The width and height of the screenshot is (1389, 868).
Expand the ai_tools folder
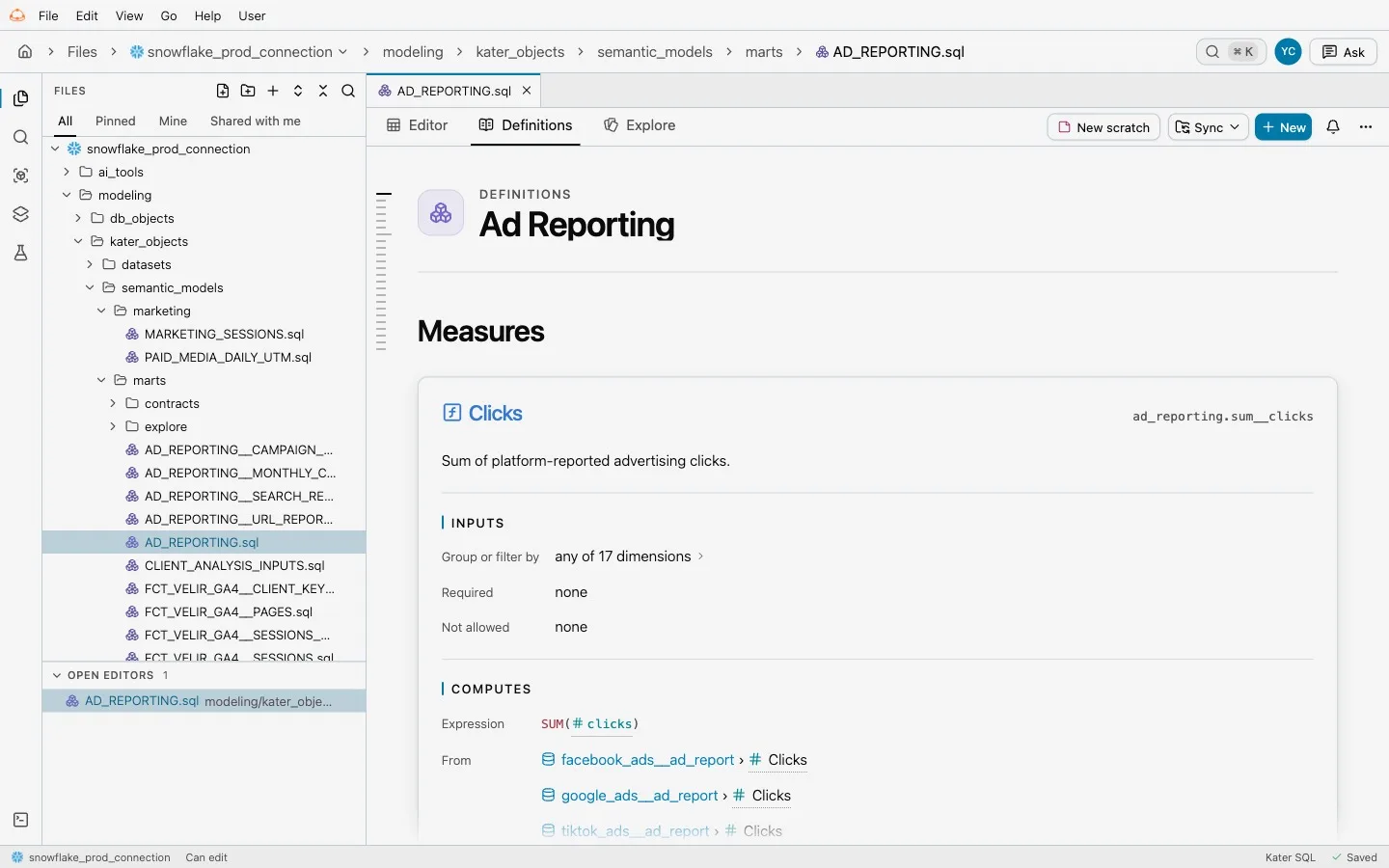click(67, 172)
